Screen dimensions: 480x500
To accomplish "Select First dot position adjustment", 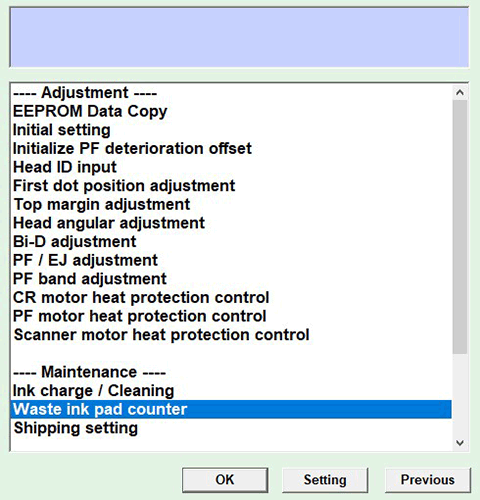I will pos(124,186).
